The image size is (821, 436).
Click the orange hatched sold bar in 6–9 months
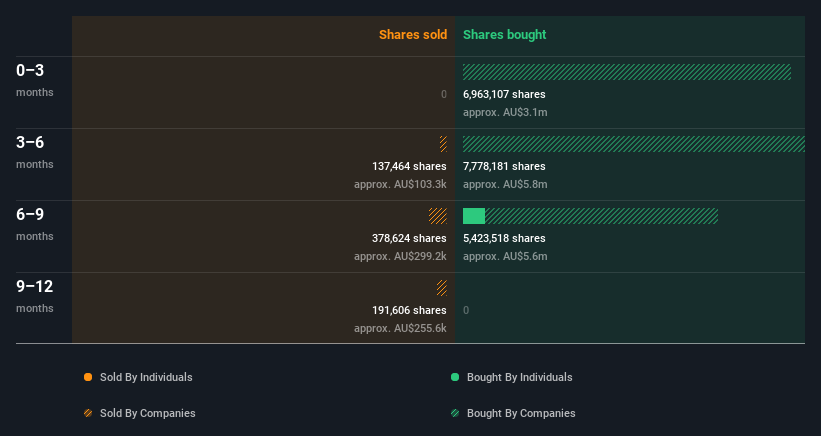pyautogui.click(x=438, y=216)
